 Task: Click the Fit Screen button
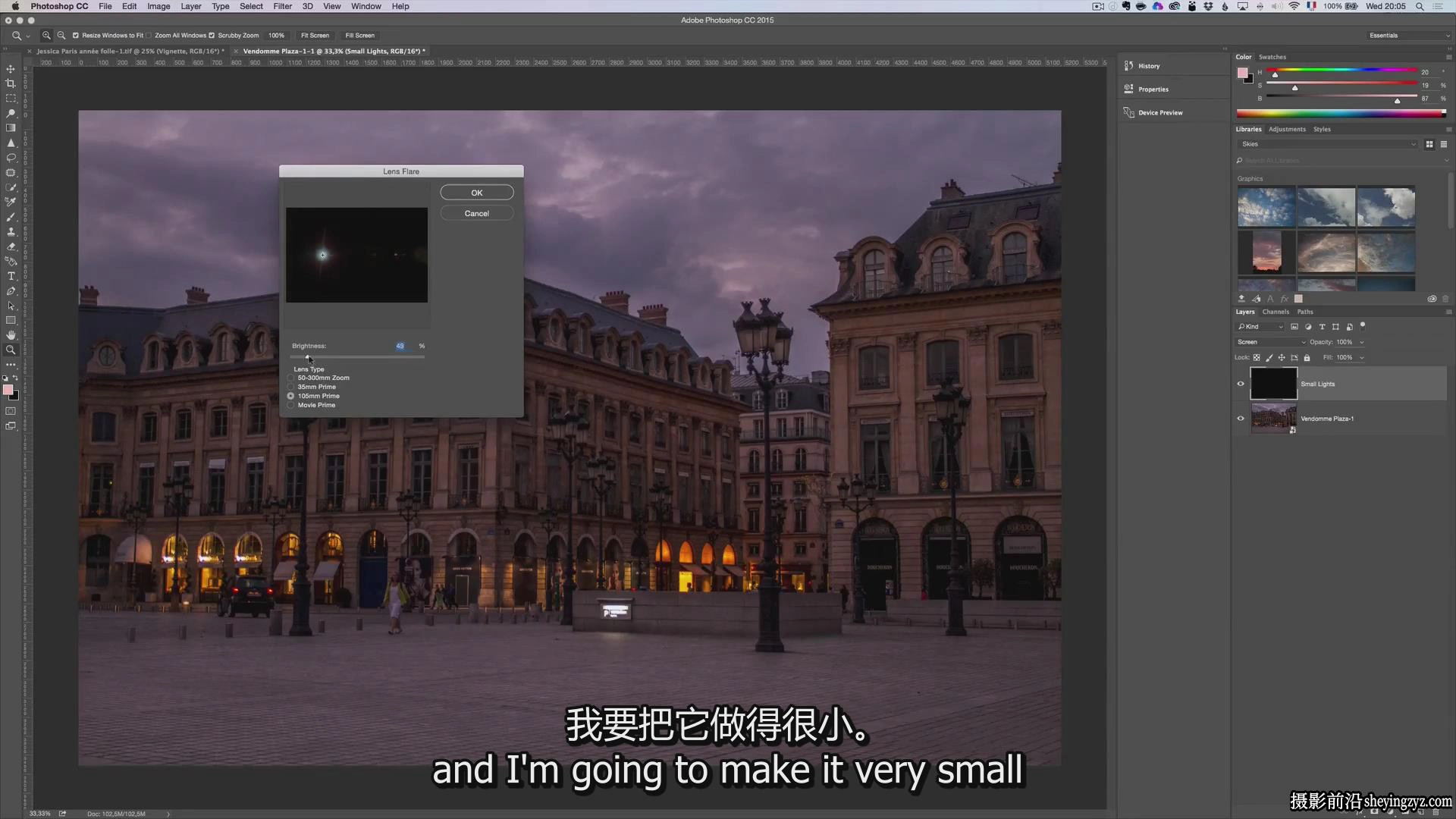(x=315, y=36)
